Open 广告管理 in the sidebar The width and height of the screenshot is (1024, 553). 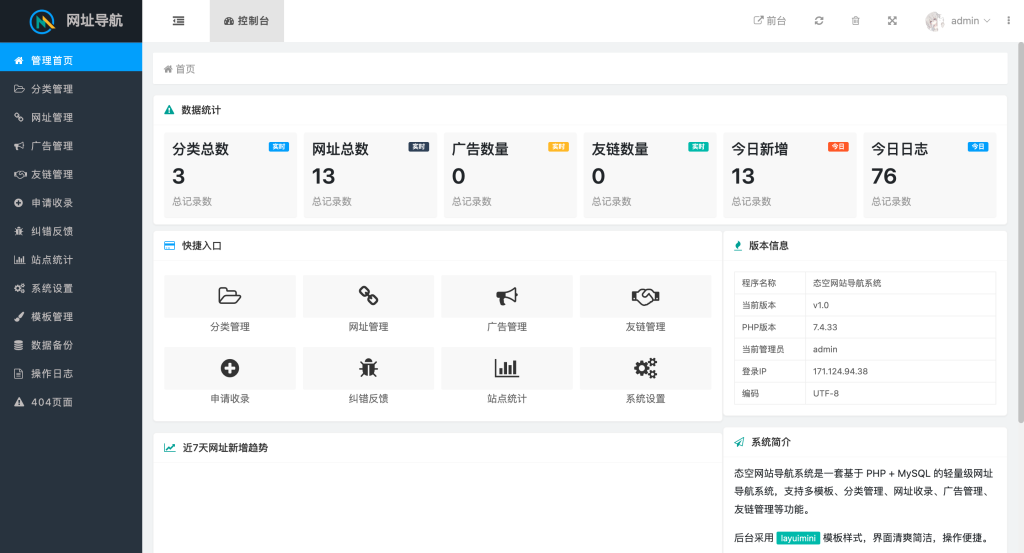(x=71, y=146)
